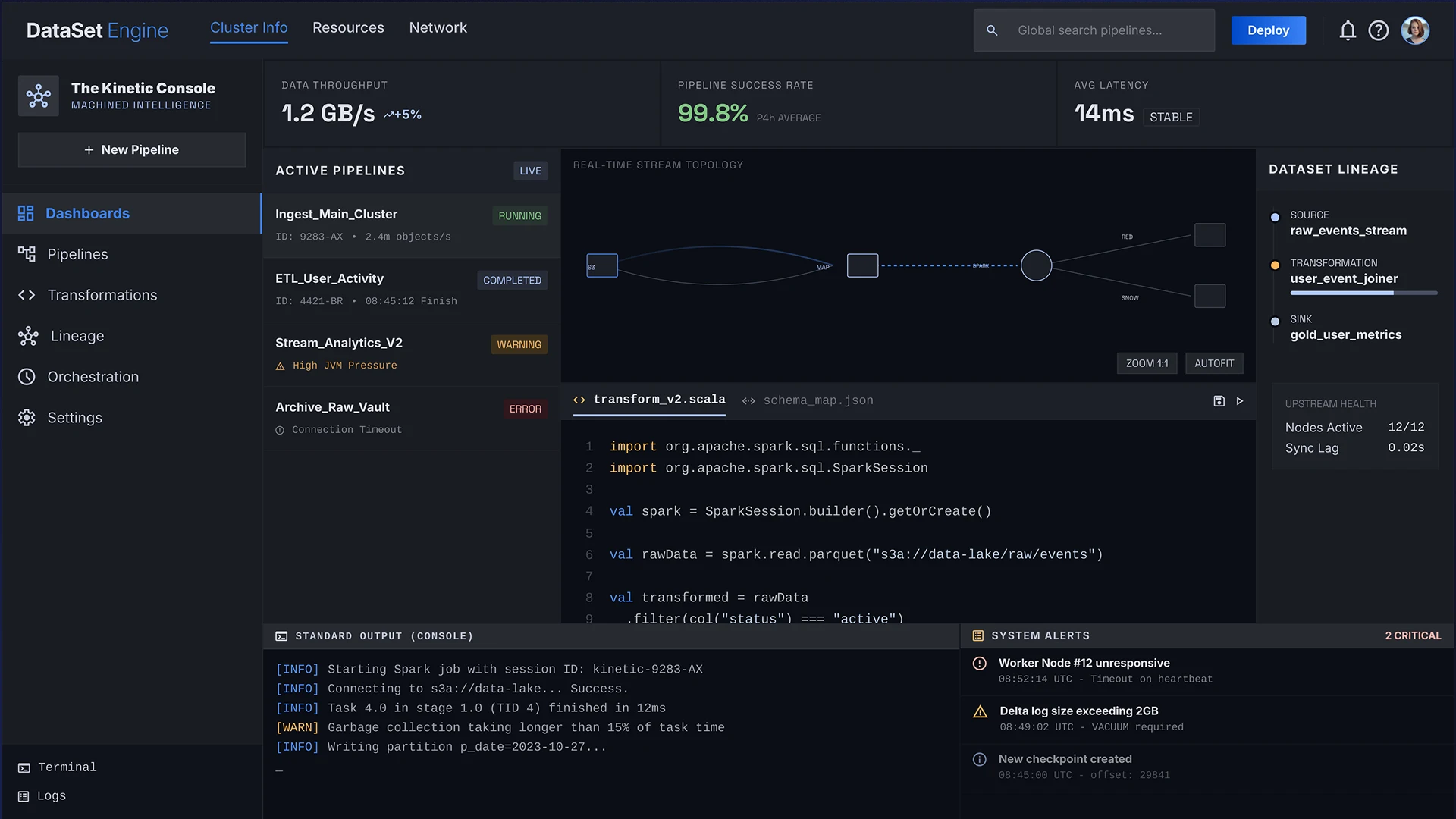The height and width of the screenshot is (819, 1456).
Task: Open Logs in the sidebar
Action: pyautogui.click(x=51, y=796)
